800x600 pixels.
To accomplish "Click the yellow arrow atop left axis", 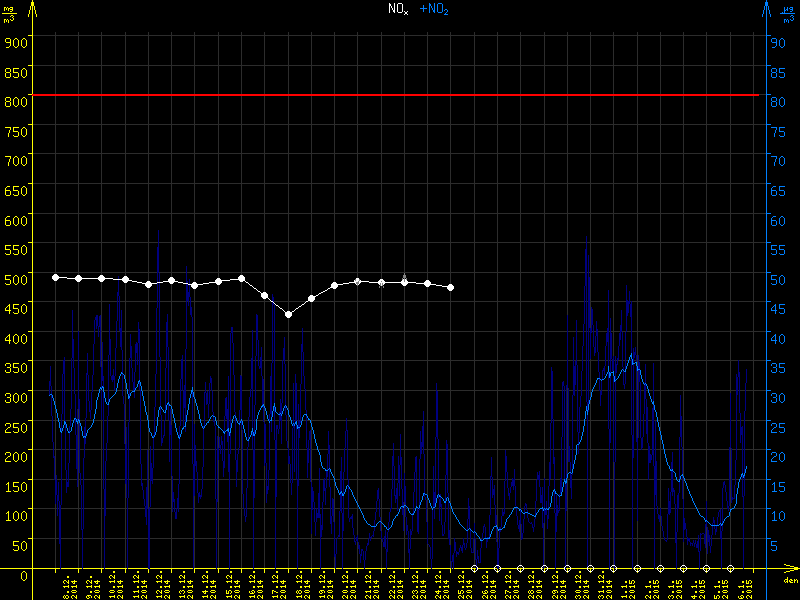I will [32, 8].
